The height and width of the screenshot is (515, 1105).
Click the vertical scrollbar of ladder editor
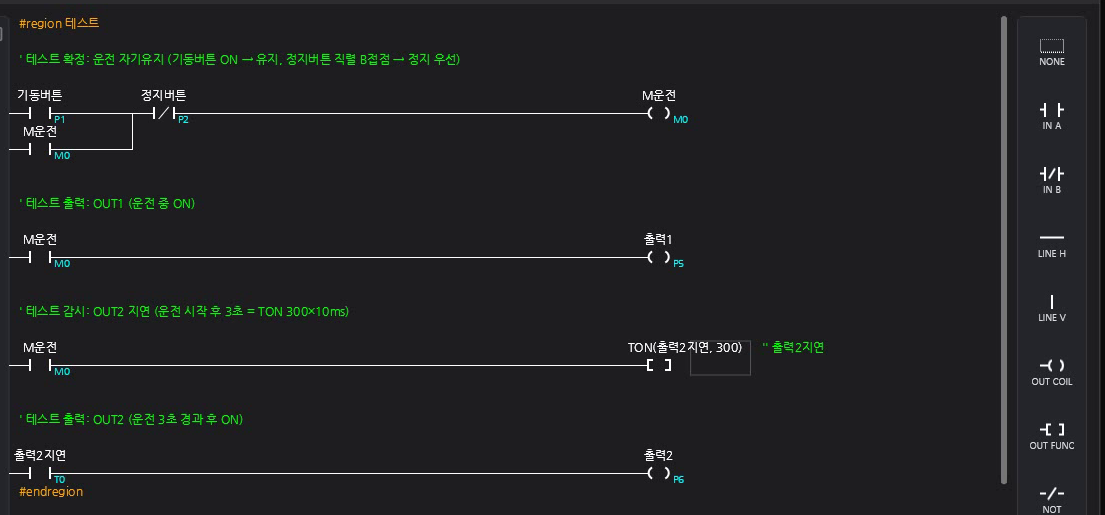click(1004, 250)
